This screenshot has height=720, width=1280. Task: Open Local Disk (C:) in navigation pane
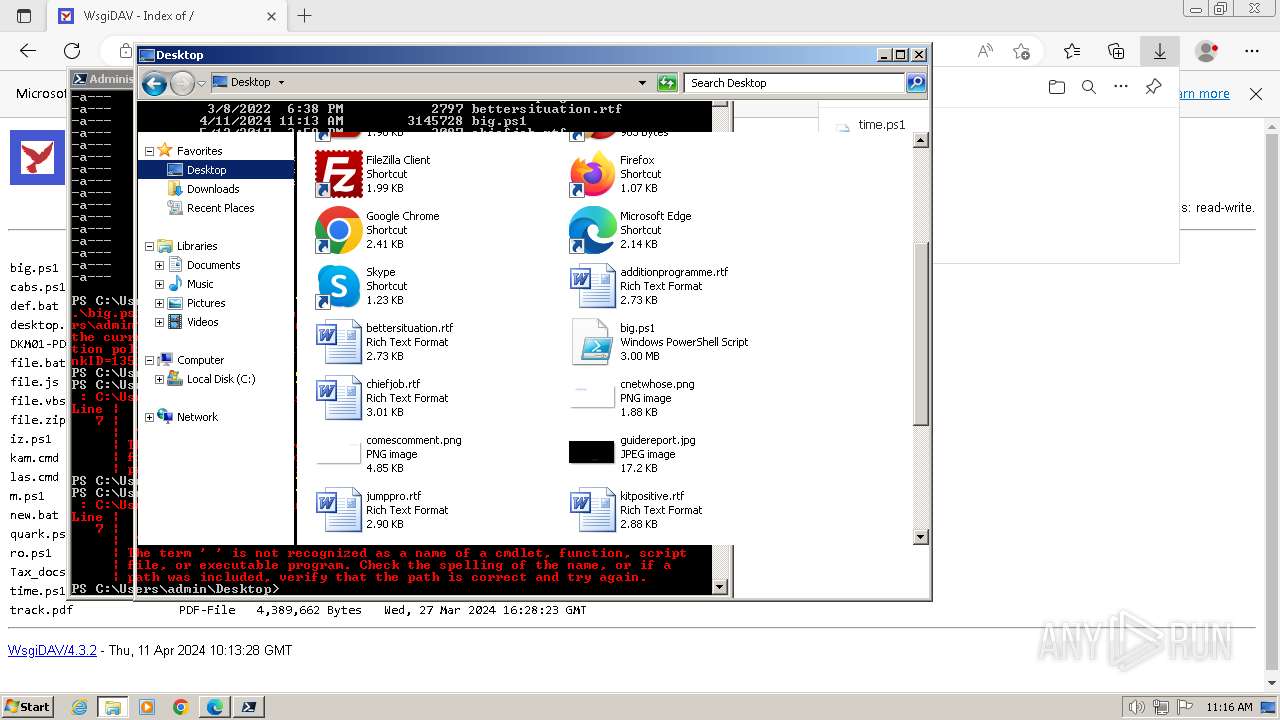coord(221,379)
